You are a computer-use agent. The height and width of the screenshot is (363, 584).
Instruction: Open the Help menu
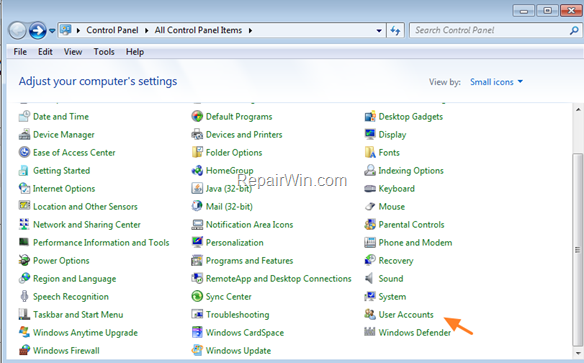(x=135, y=52)
